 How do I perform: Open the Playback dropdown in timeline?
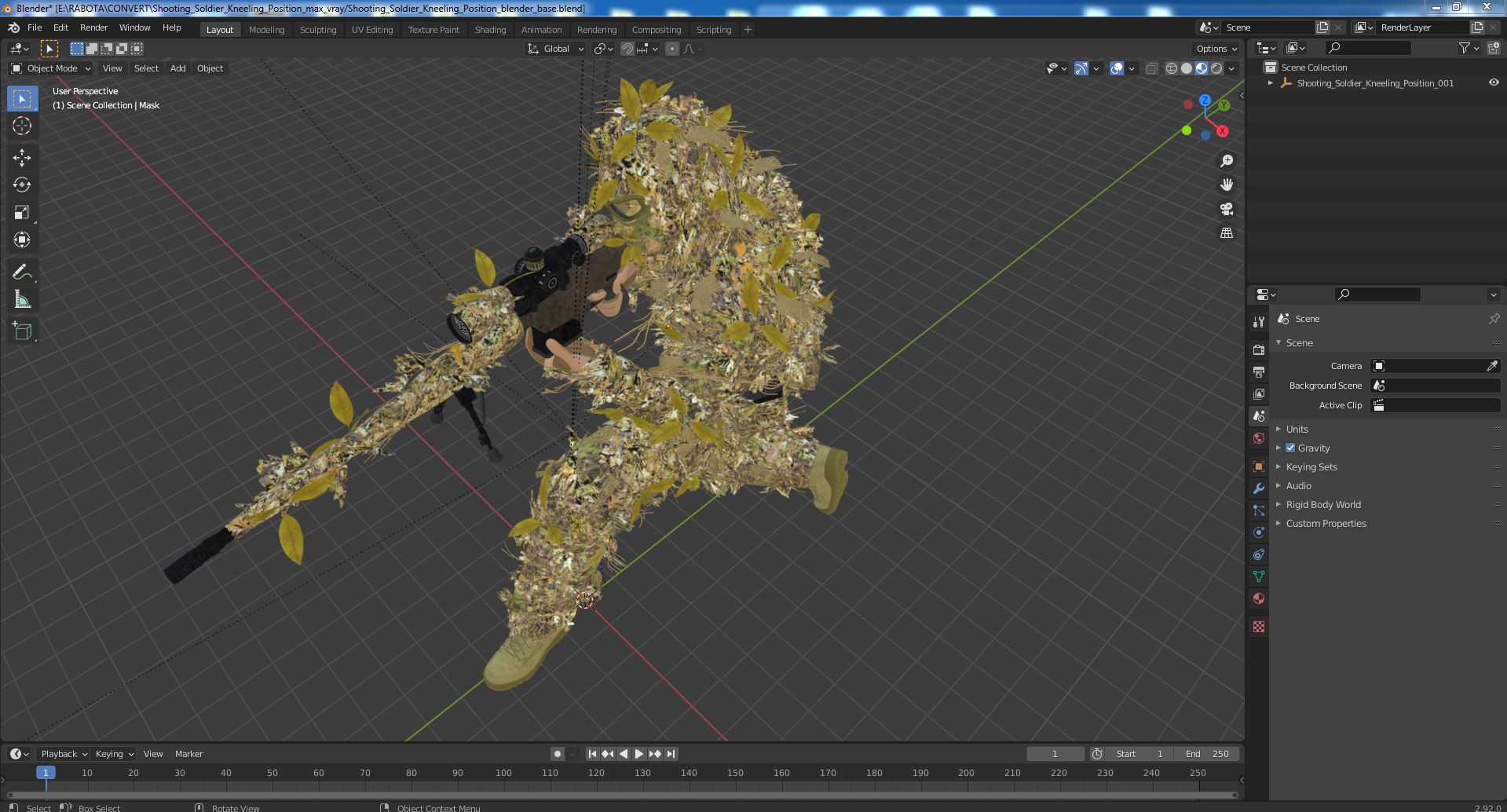64,754
